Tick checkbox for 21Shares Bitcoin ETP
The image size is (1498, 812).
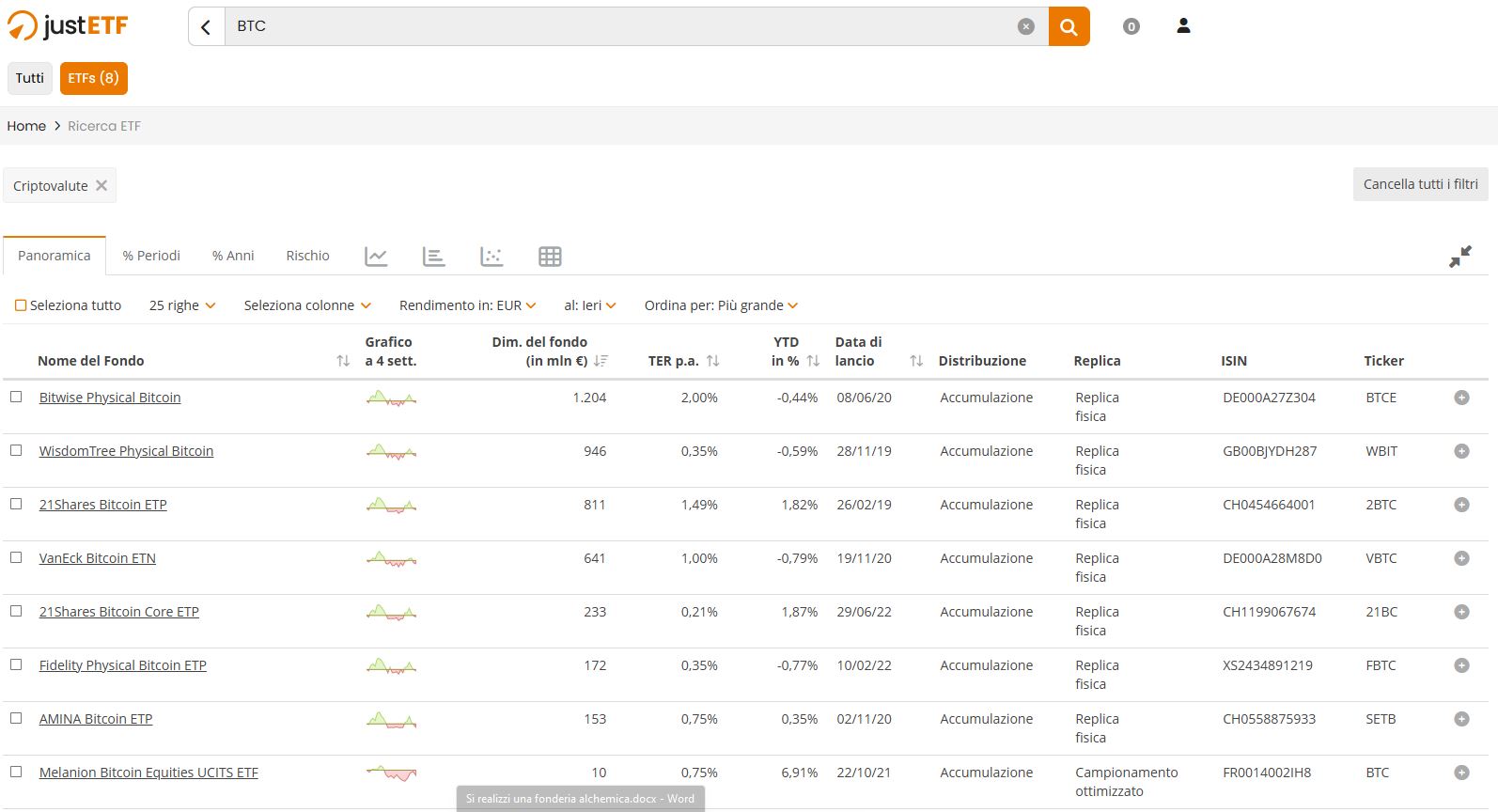[x=16, y=504]
